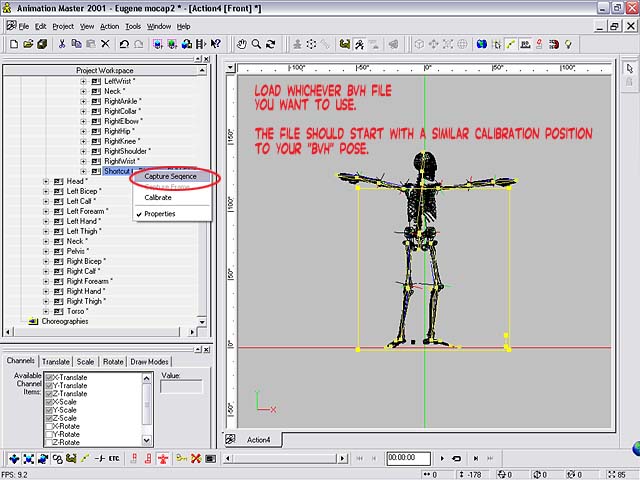Uncheck the X-Translate channel checkbox
Viewport: 640px width, 480px height.
click(x=49, y=378)
